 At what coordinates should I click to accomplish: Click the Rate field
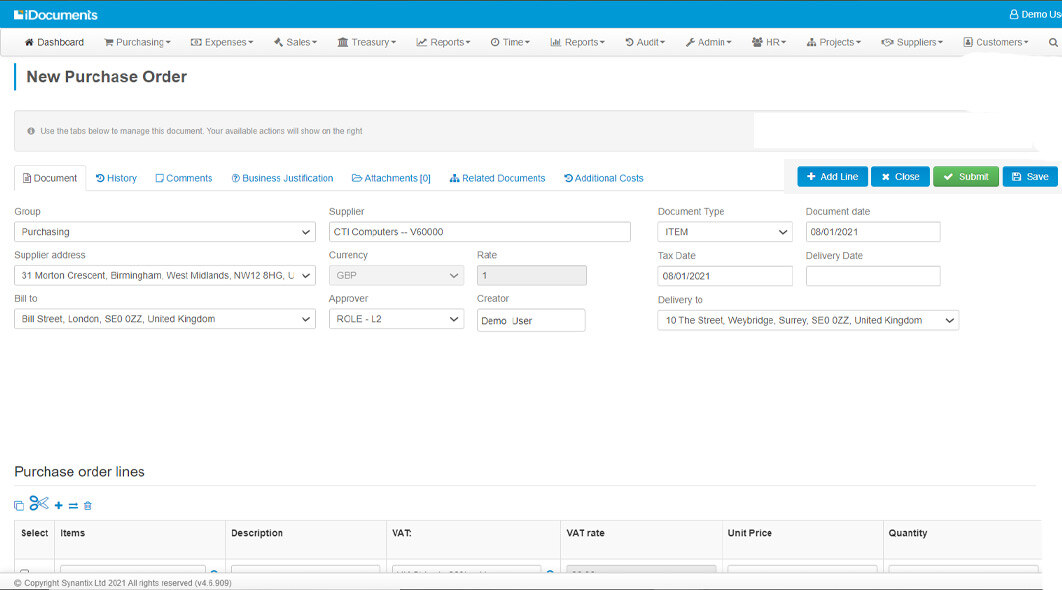pyautogui.click(x=532, y=276)
